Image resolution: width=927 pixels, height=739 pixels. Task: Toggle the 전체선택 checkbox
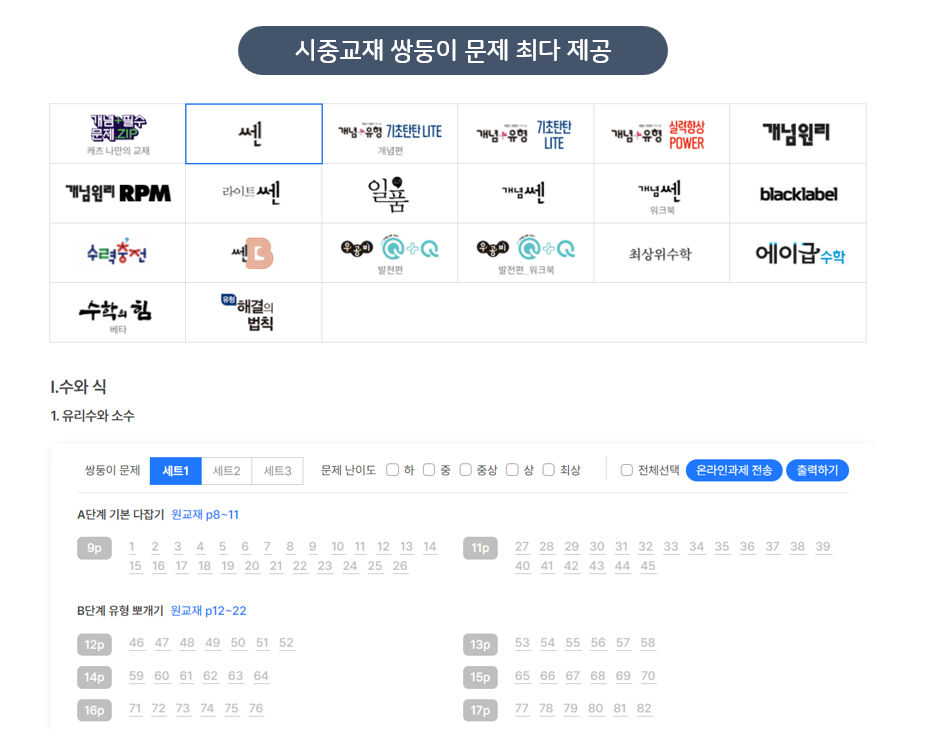pyautogui.click(x=627, y=471)
